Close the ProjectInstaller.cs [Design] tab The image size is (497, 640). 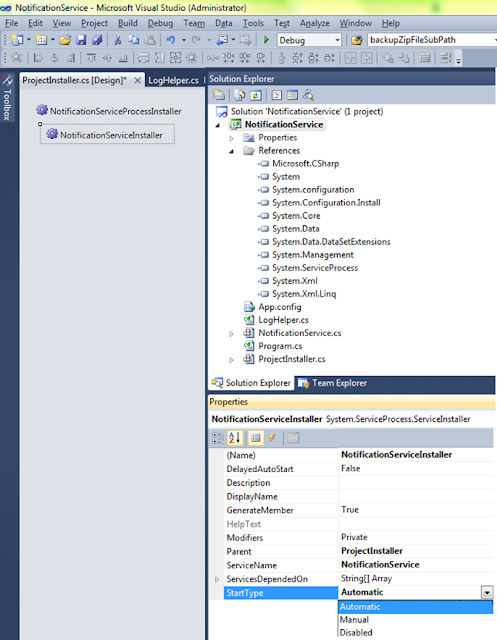click(x=138, y=80)
